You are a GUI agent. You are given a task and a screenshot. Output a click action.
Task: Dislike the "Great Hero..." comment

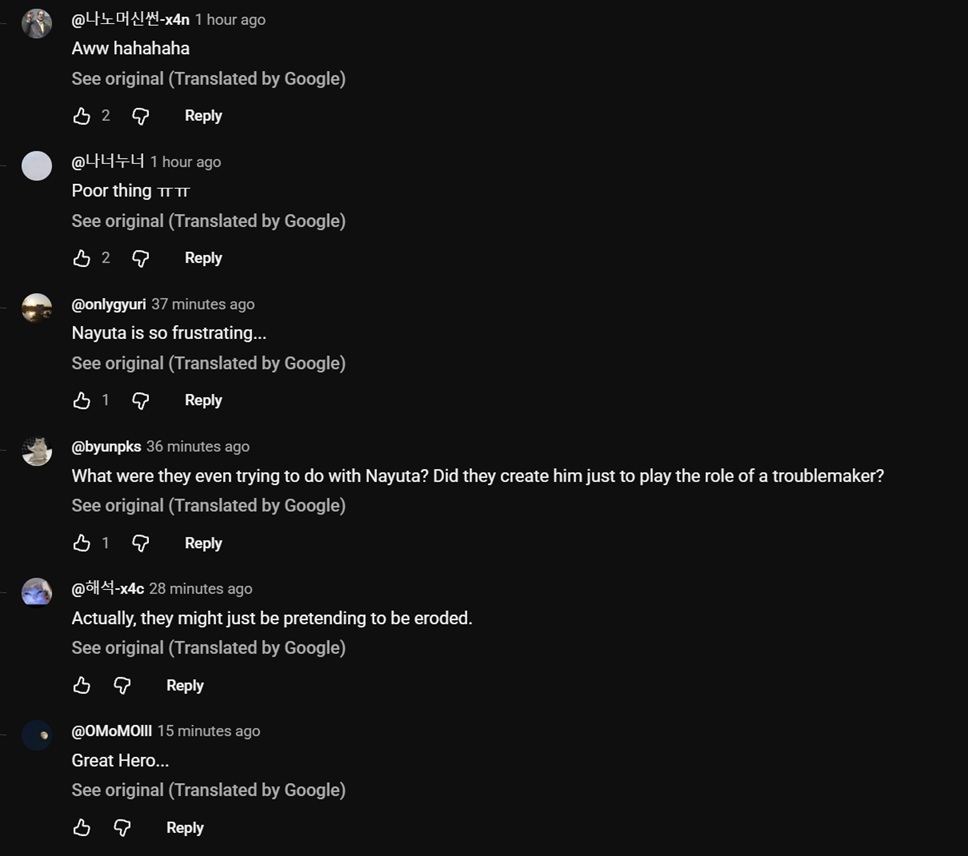point(122,828)
